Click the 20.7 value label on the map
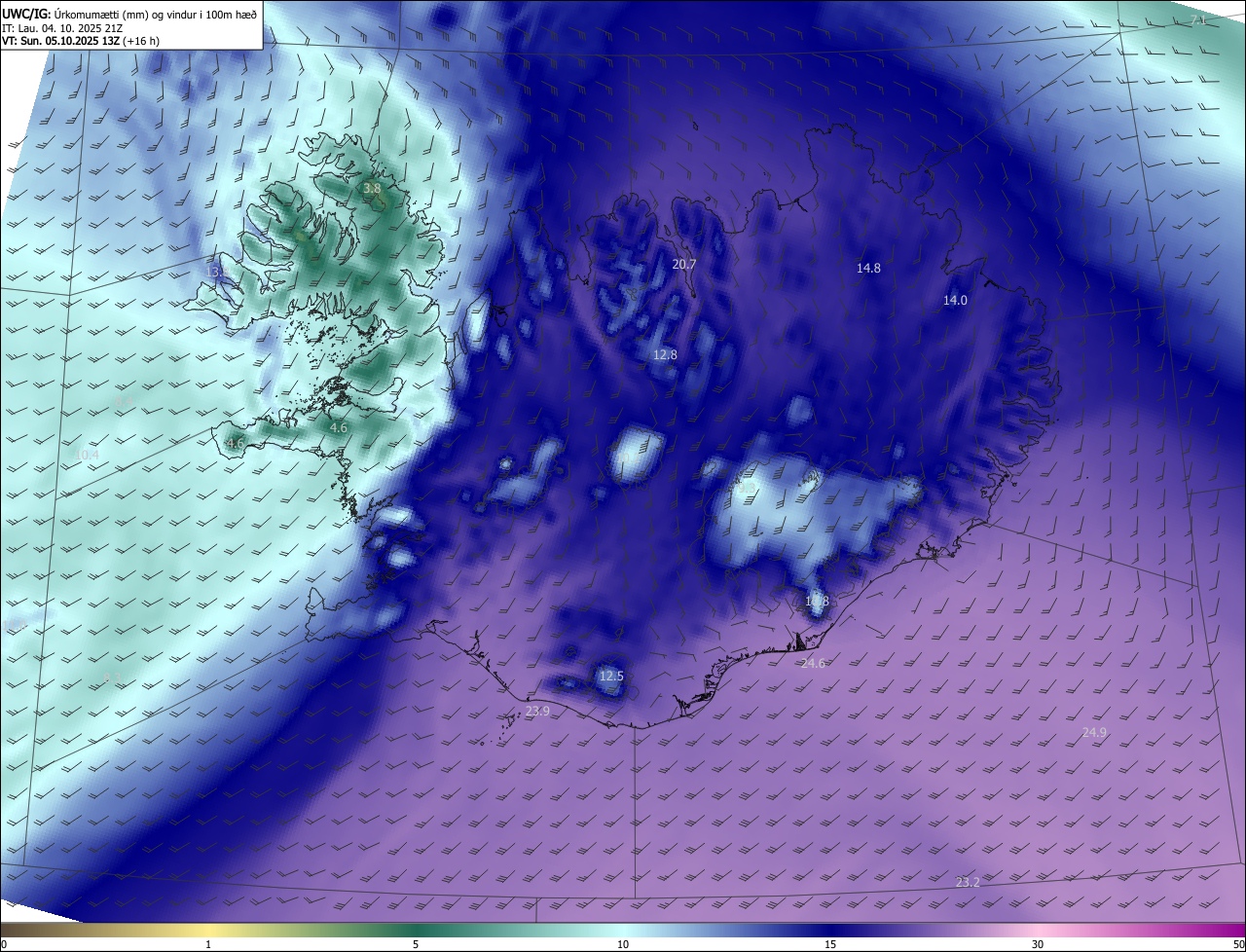Viewport: 1246px width, 952px height. [684, 265]
